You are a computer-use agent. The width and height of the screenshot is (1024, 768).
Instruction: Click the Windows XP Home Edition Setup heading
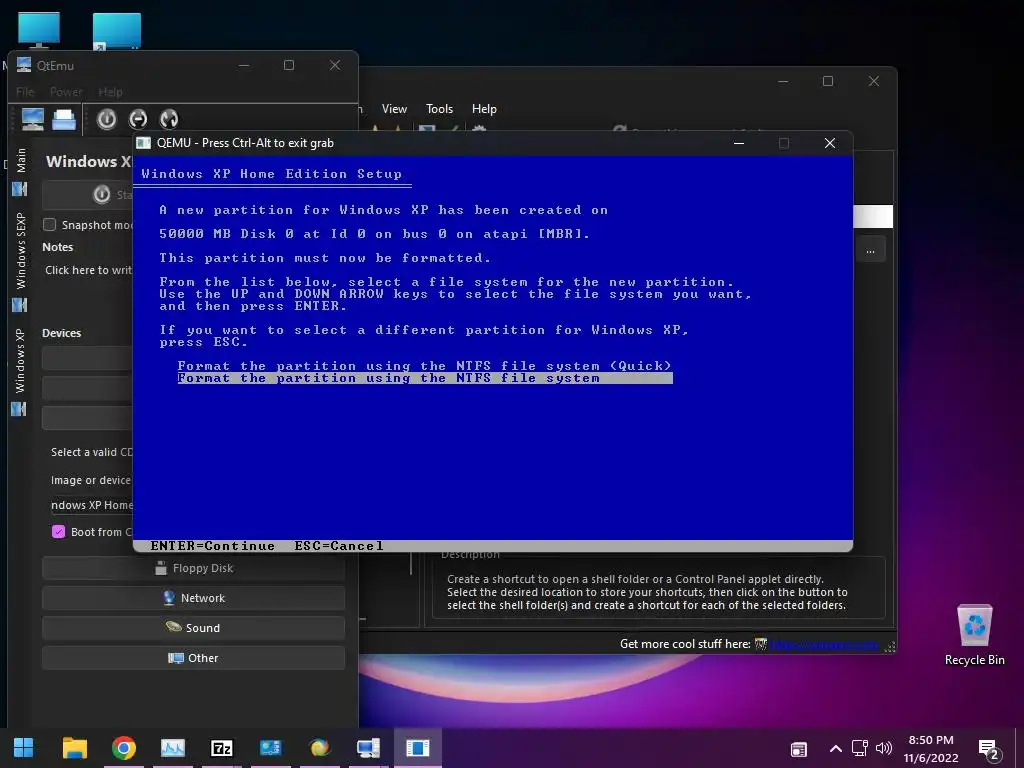click(272, 174)
